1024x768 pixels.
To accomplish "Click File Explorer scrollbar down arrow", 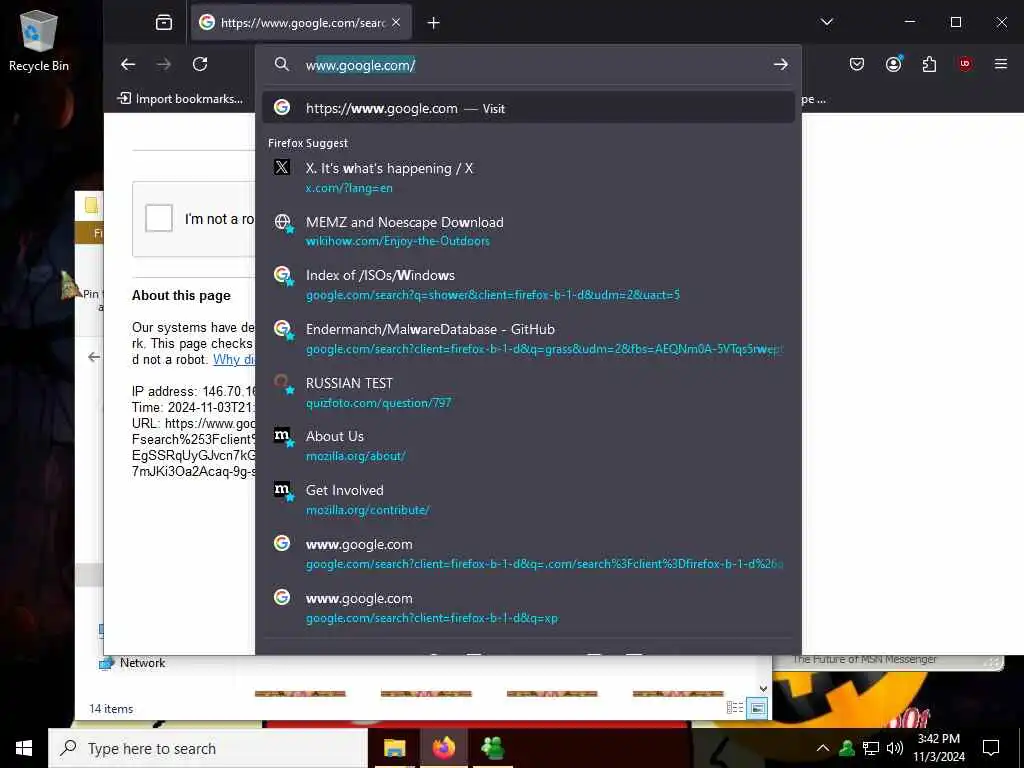I will click(x=763, y=688).
